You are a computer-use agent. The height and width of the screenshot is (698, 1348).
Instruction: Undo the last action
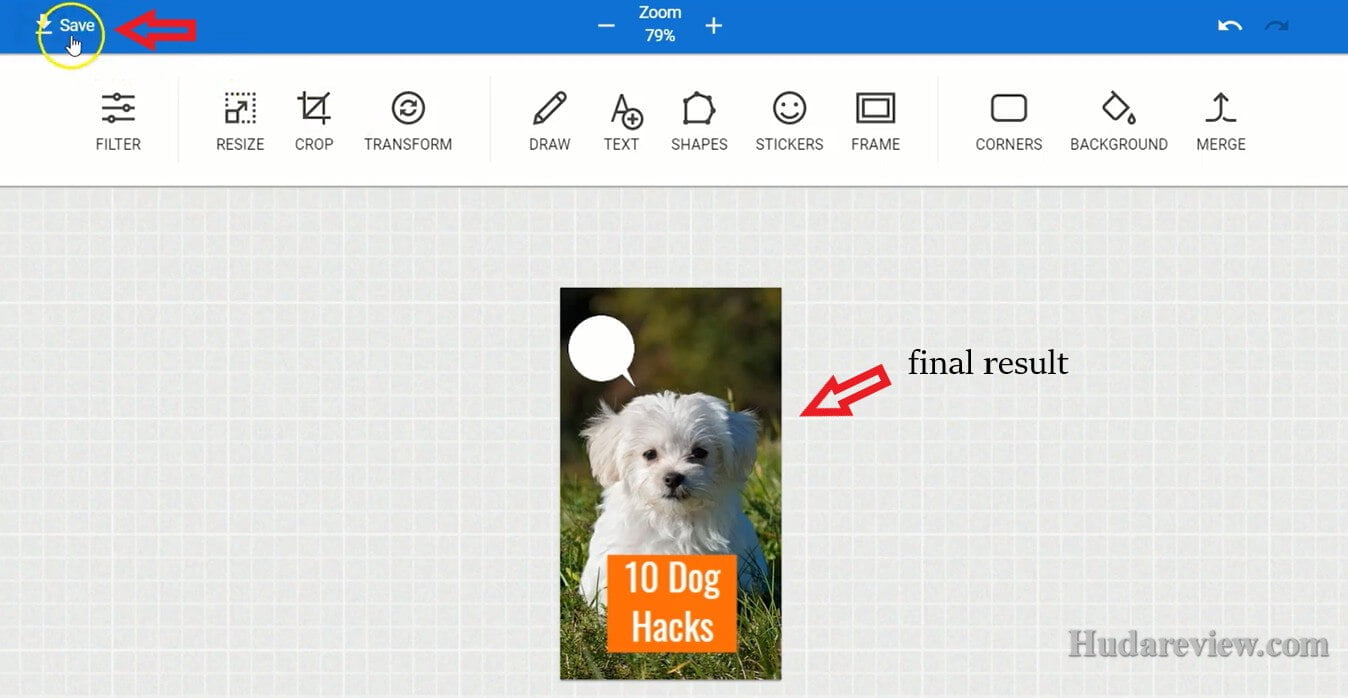point(1229,26)
